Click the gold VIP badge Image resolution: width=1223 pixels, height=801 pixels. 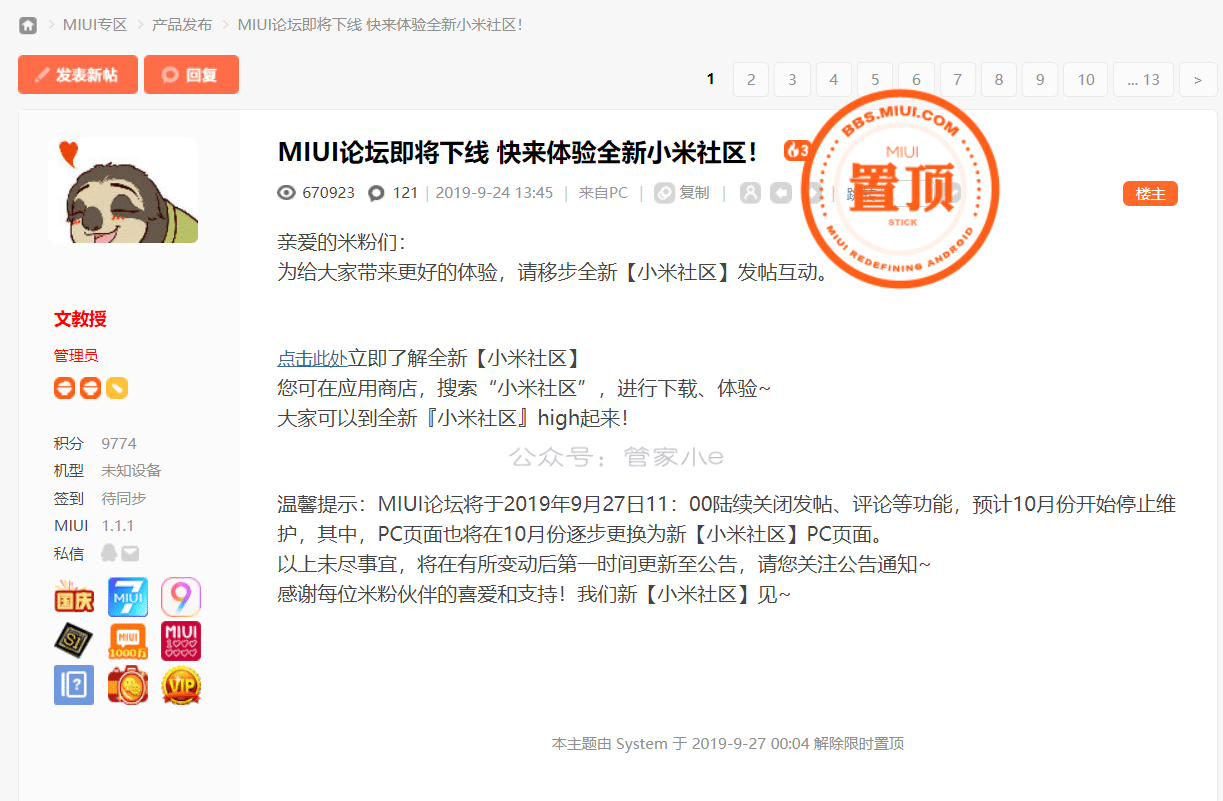(x=181, y=685)
